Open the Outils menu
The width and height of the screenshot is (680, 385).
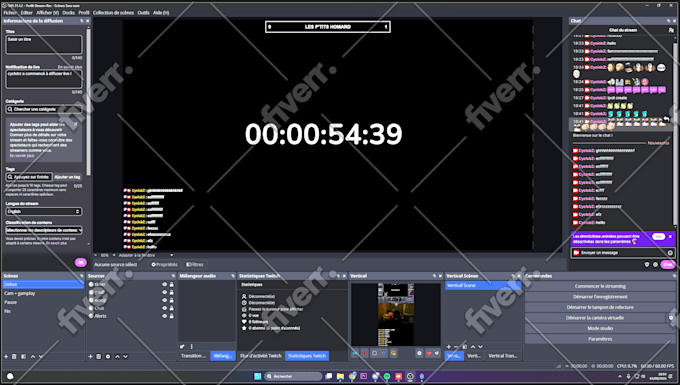tap(144, 13)
